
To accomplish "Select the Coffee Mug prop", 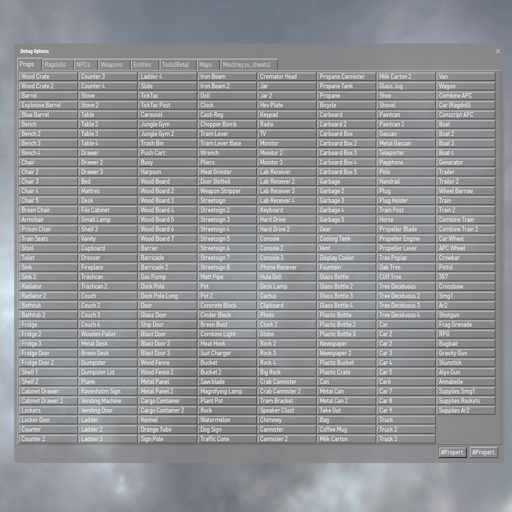I will [x=346, y=430].
